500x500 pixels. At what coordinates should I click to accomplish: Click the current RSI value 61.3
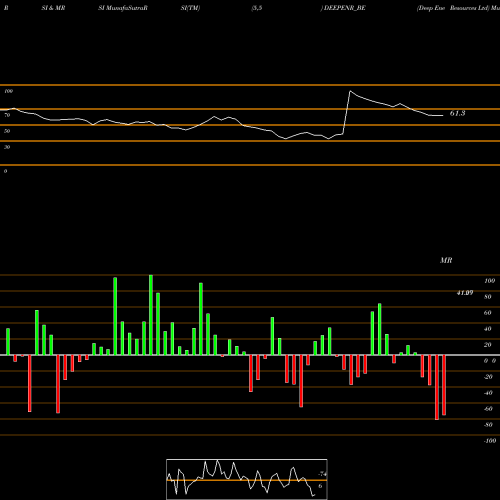point(457,113)
